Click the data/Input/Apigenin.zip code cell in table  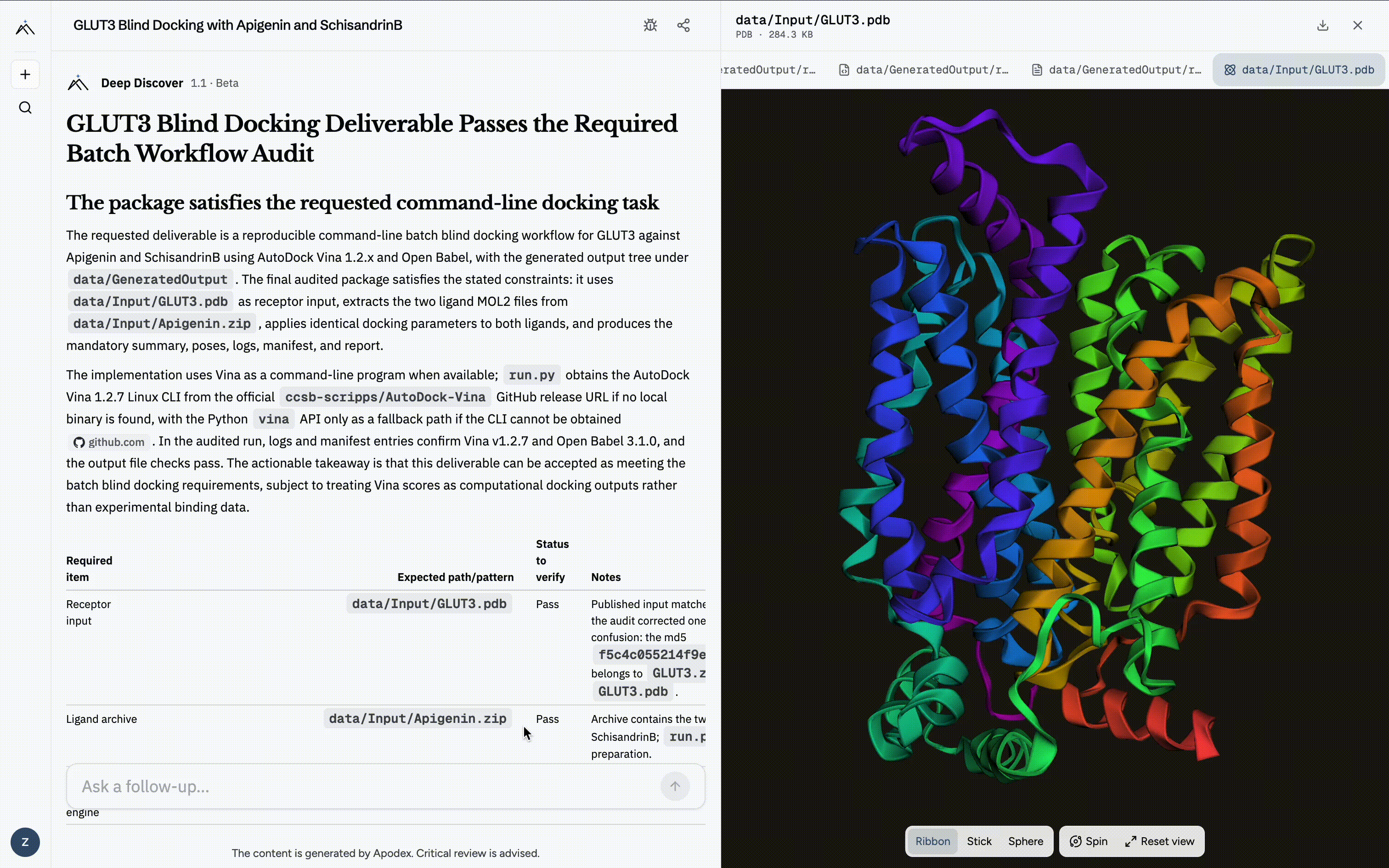417,719
